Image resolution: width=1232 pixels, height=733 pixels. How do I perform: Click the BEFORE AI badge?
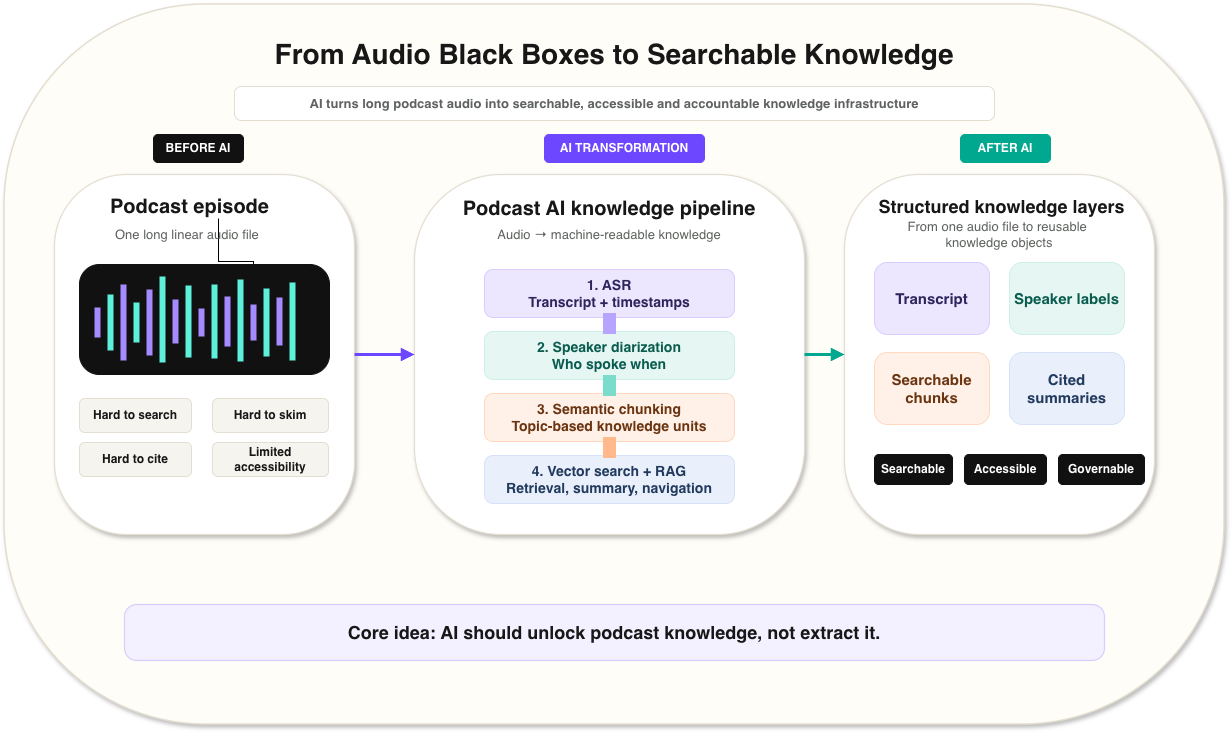tap(198, 148)
